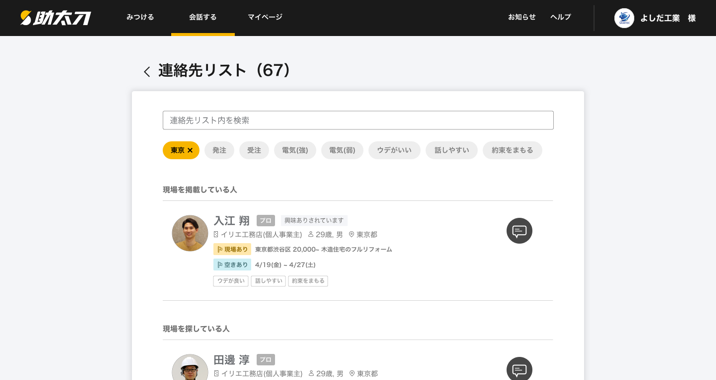The width and height of the screenshot is (716, 380).
Task: Open 田邊 淳 profile photo
Action: pyautogui.click(x=190, y=367)
